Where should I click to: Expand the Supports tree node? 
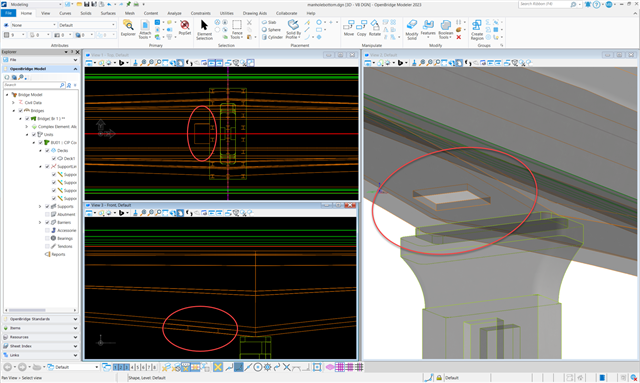pyautogui.click(x=40, y=206)
